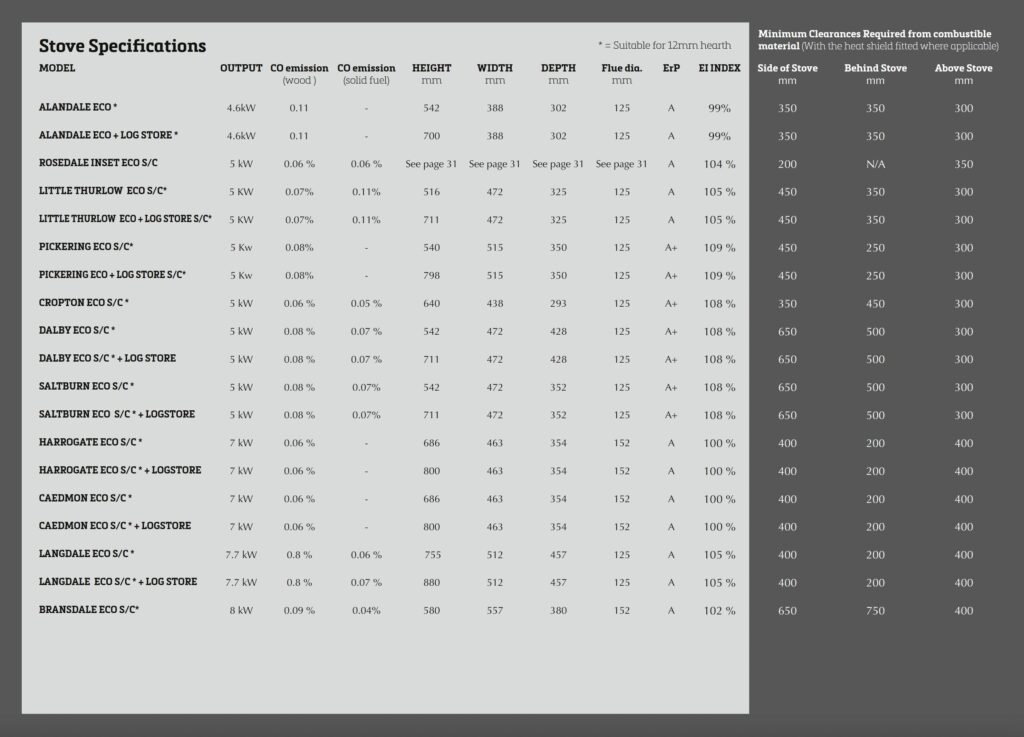
Task: Click the 557 width value for Bransdale
Action: [495, 610]
